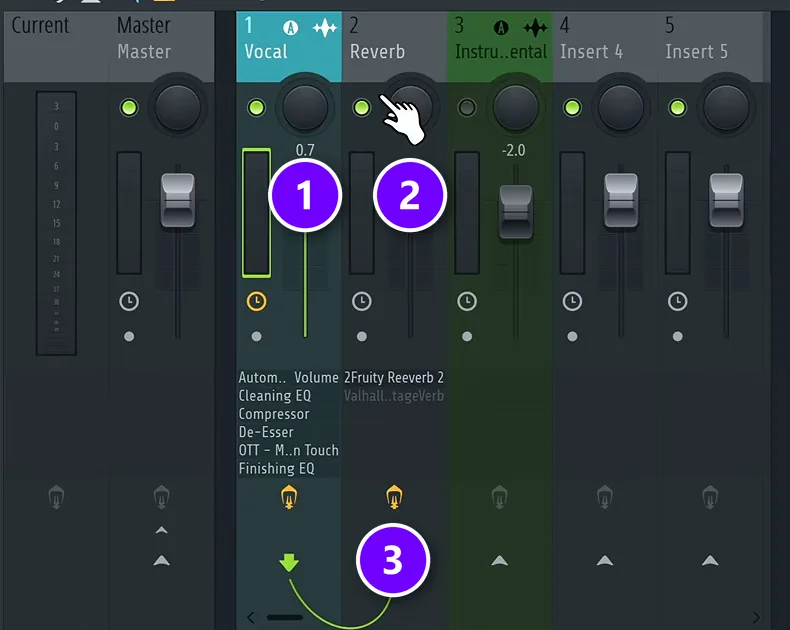Open the Cleaning EQ effect slot
Image resolution: width=790 pixels, height=630 pixels.
tap(289, 396)
